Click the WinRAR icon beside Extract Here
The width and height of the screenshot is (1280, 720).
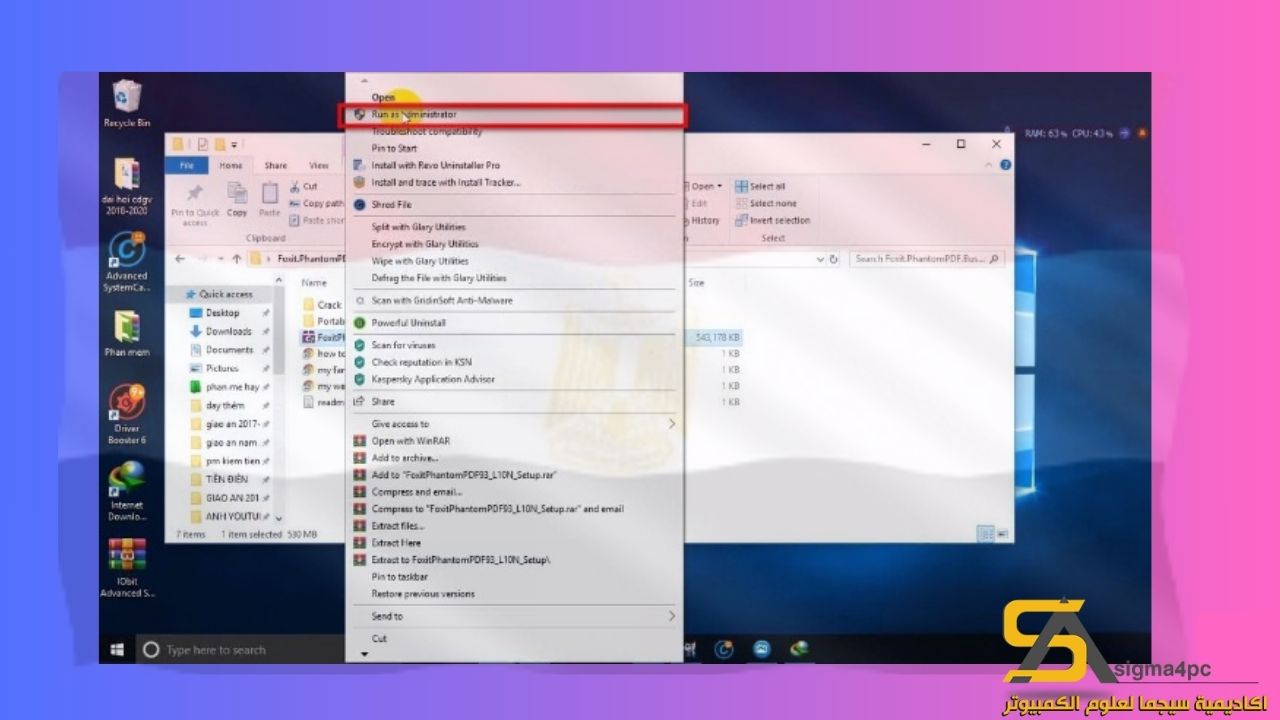pos(359,543)
